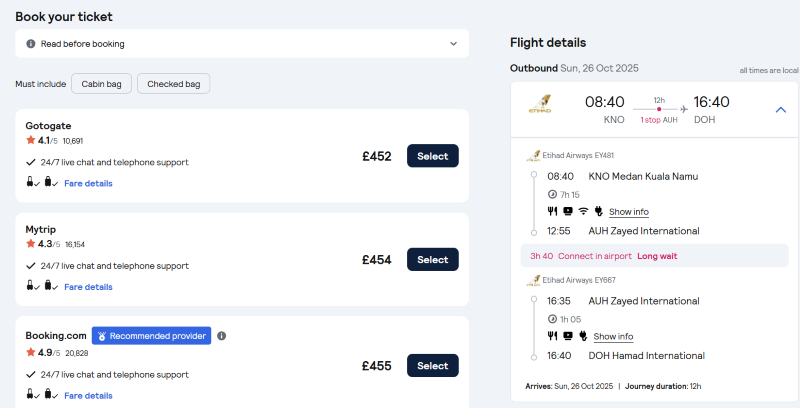Click the Recommended provider badge
Image resolution: width=800 pixels, height=408 pixels.
coord(151,336)
